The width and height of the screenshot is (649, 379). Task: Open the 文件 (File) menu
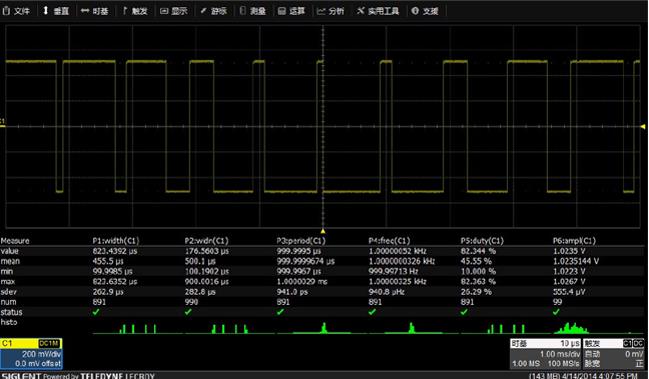pos(17,11)
